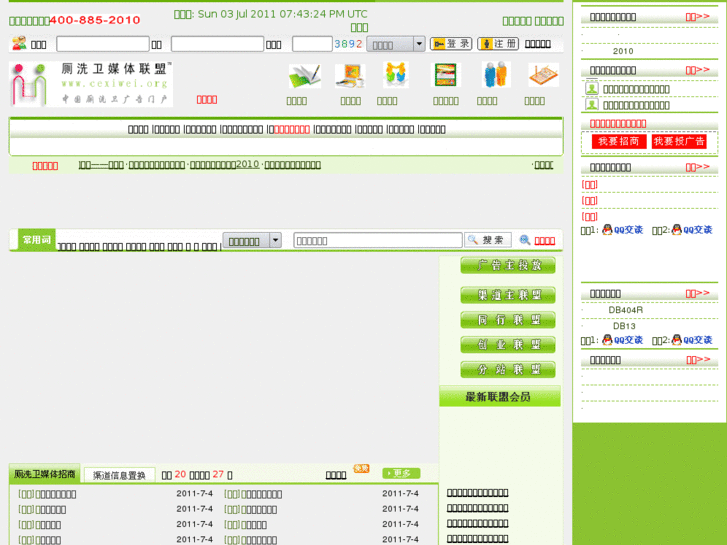Select the 厕洗卫媒体招商 tab
This screenshot has width=727, height=545.
point(45,474)
